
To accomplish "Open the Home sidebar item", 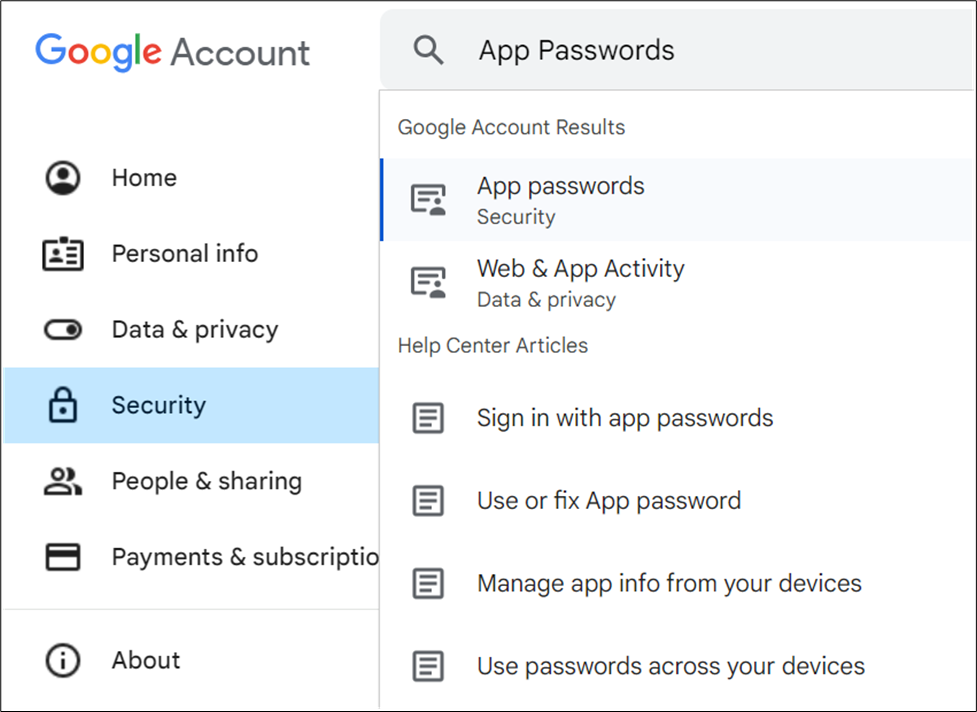I will pyautogui.click(x=144, y=178).
